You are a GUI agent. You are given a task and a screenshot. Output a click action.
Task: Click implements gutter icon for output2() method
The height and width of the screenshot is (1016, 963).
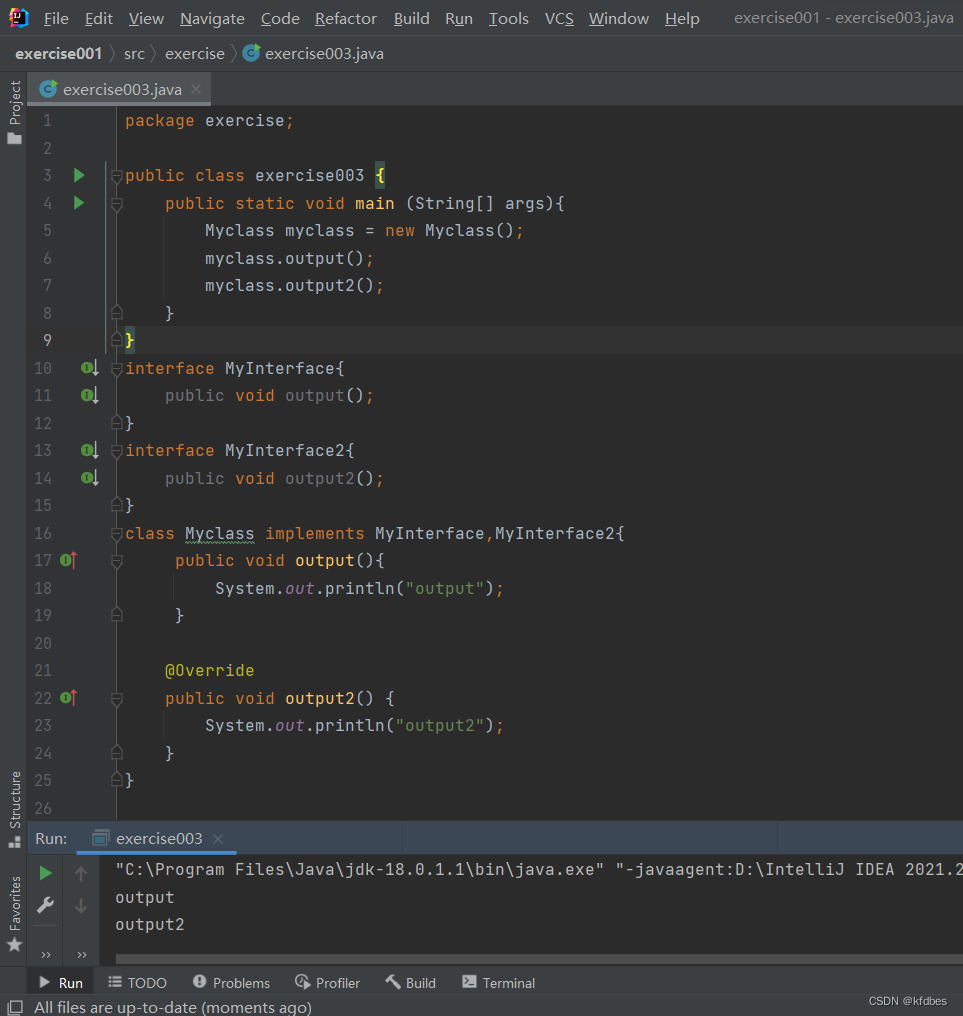click(68, 698)
